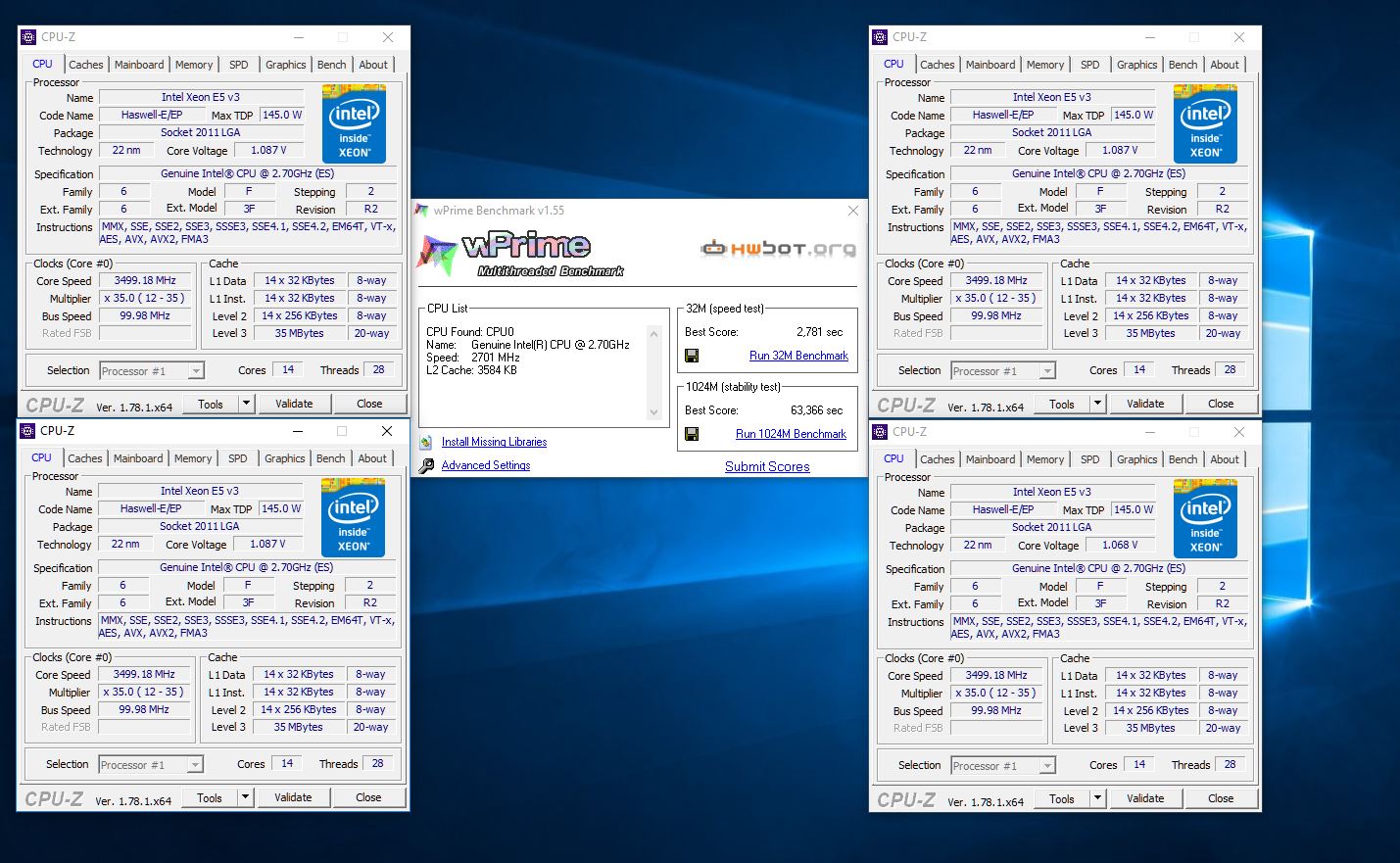This screenshot has width=1400, height=863.
Task: Click the Submit Scores link
Action: 767,467
